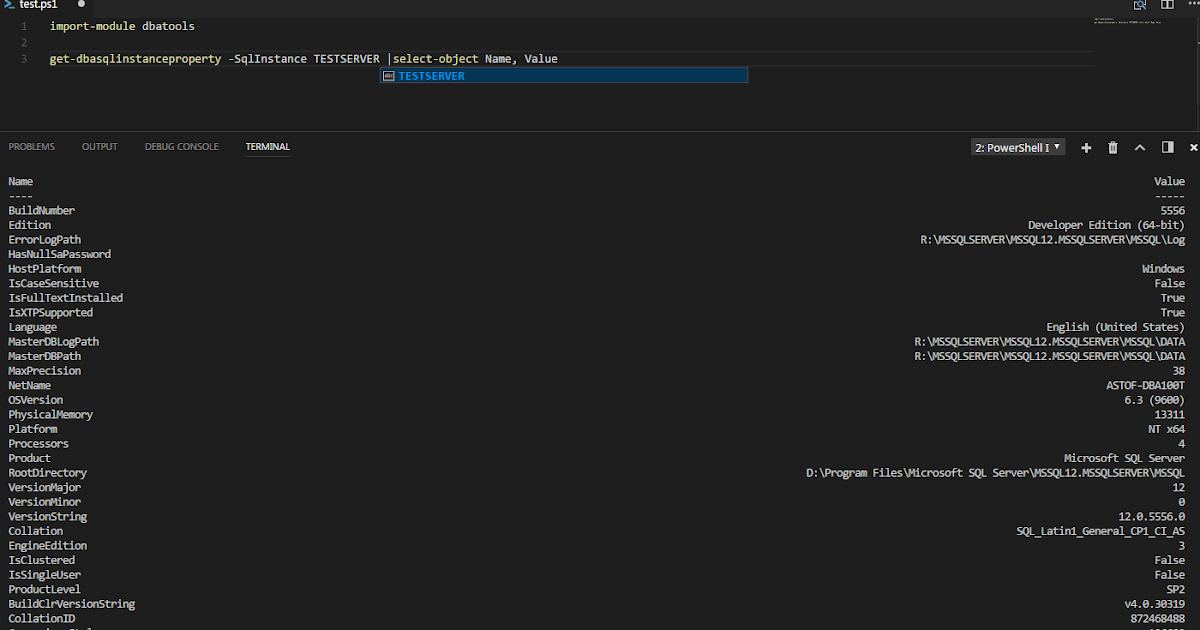1200x630 pixels.
Task: Select the OUTPUT tab
Action: 99,146
